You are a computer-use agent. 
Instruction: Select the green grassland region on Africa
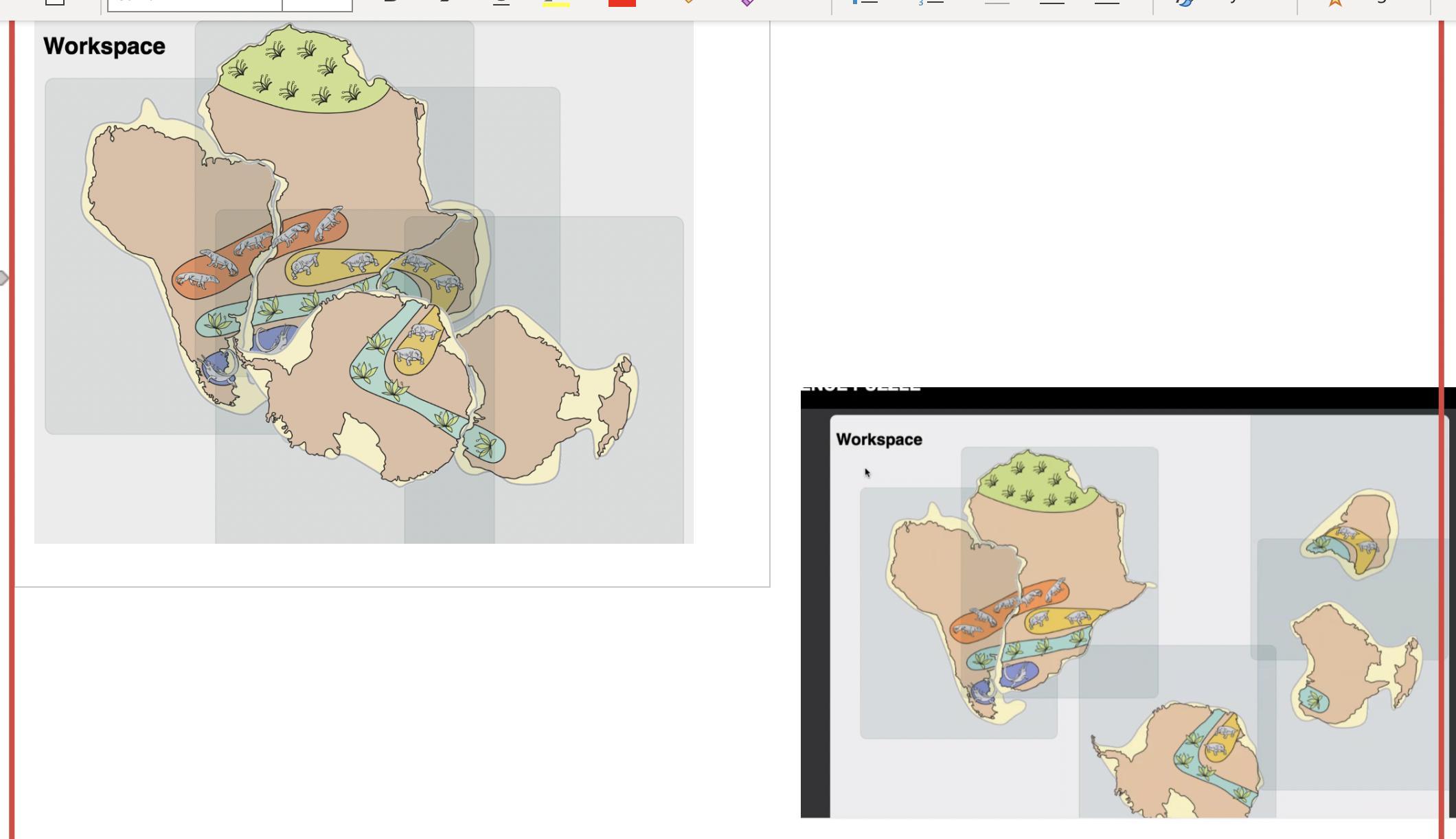(302, 76)
